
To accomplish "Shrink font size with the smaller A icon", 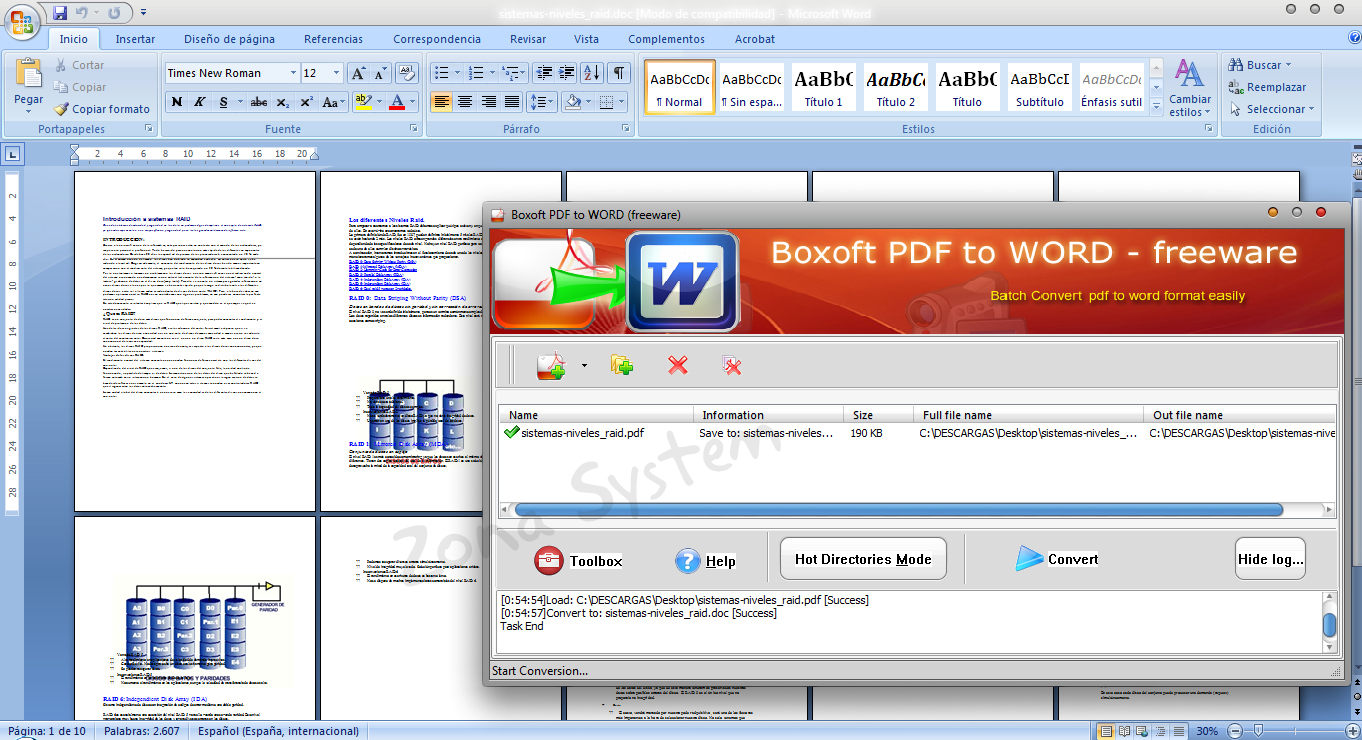I will point(381,73).
